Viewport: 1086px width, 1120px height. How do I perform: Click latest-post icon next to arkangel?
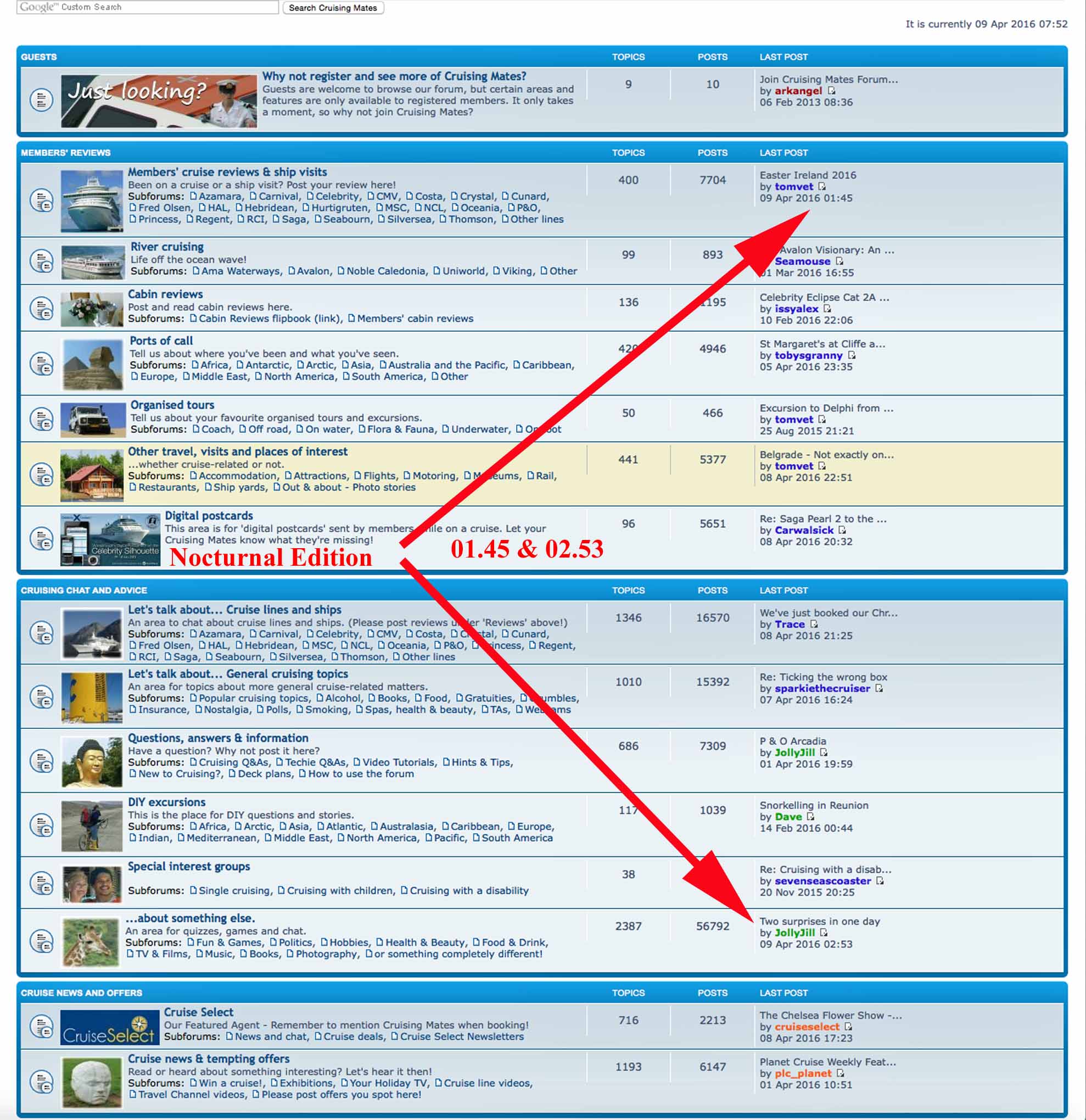pyautogui.click(x=831, y=91)
